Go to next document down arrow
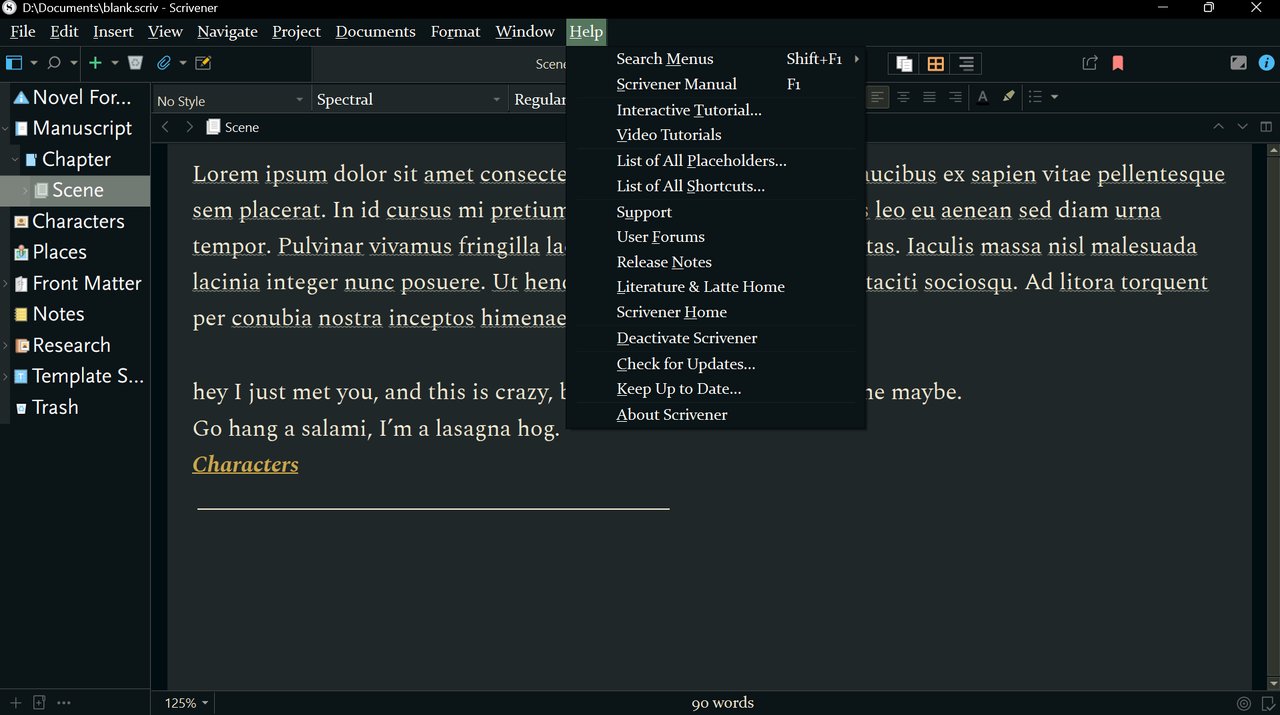1280x715 pixels. pyautogui.click(x=1242, y=127)
